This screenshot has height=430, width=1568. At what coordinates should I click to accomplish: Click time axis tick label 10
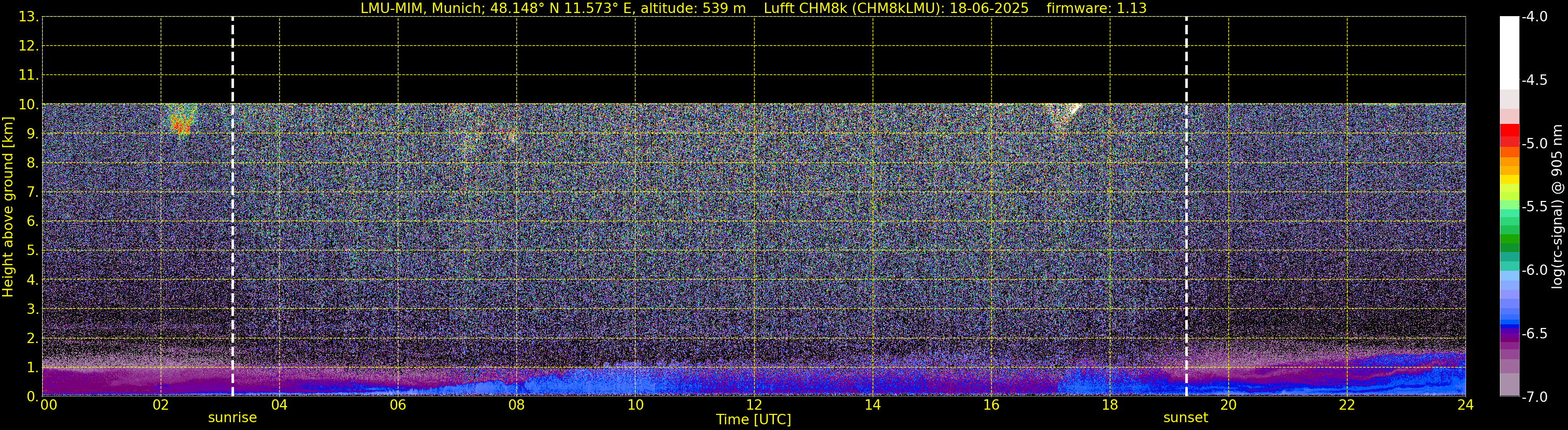point(636,405)
